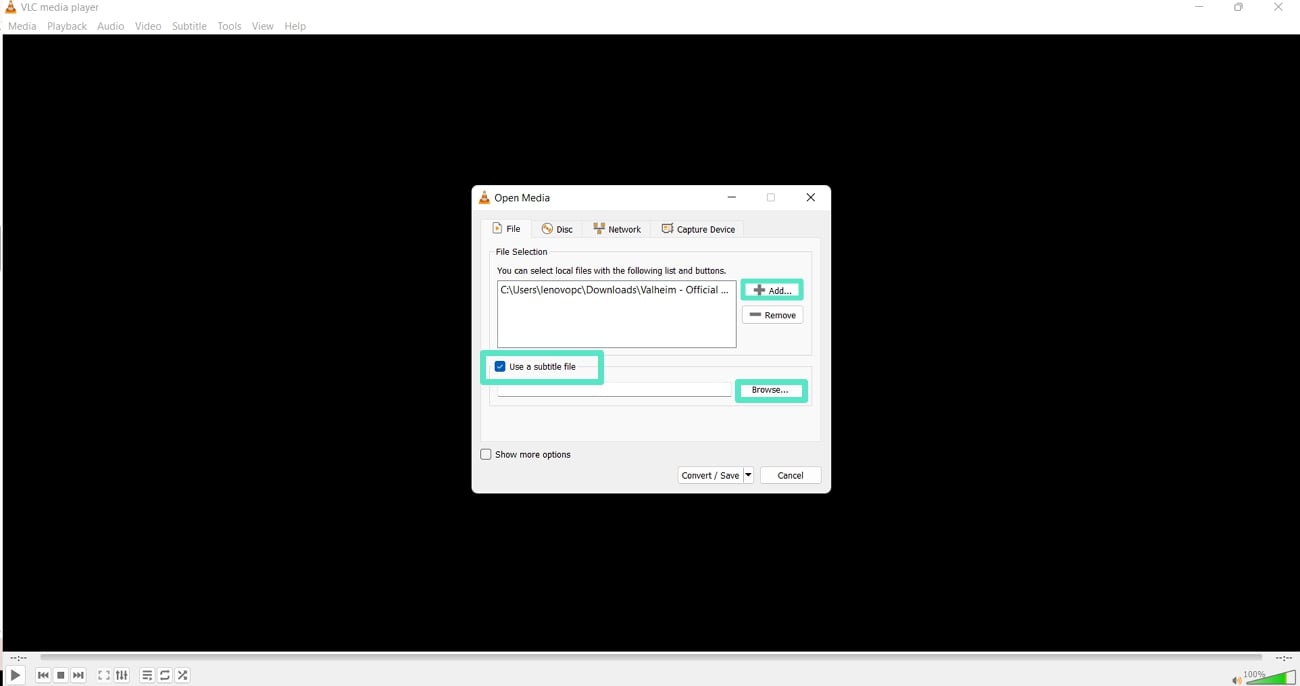Adjust the volume slider at 100%
1300x686 pixels.
click(x=1271, y=677)
